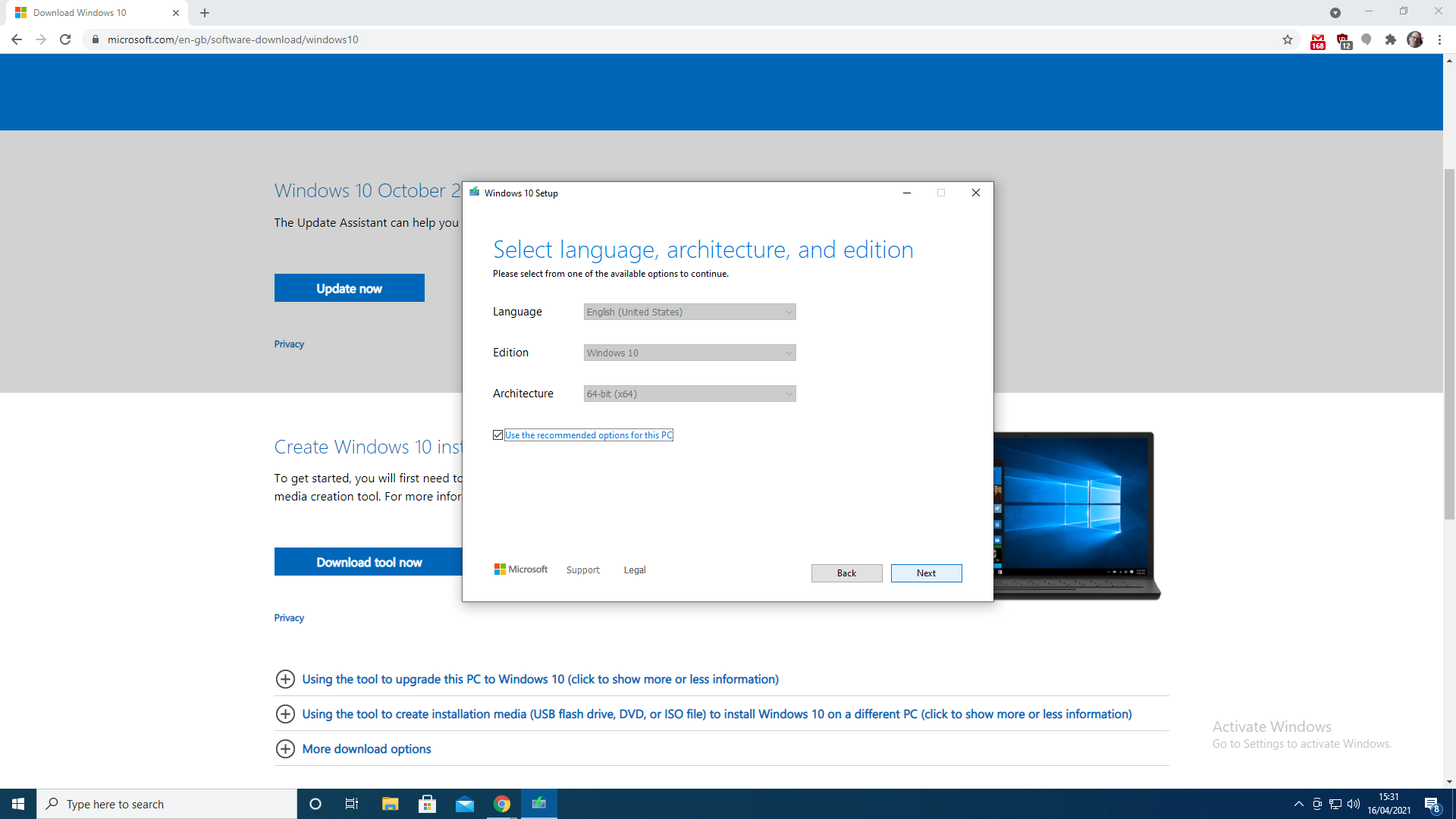This screenshot has height=819, width=1456.
Task: Click the Chrome media control dropdown icon
Action: tap(1335, 13)
